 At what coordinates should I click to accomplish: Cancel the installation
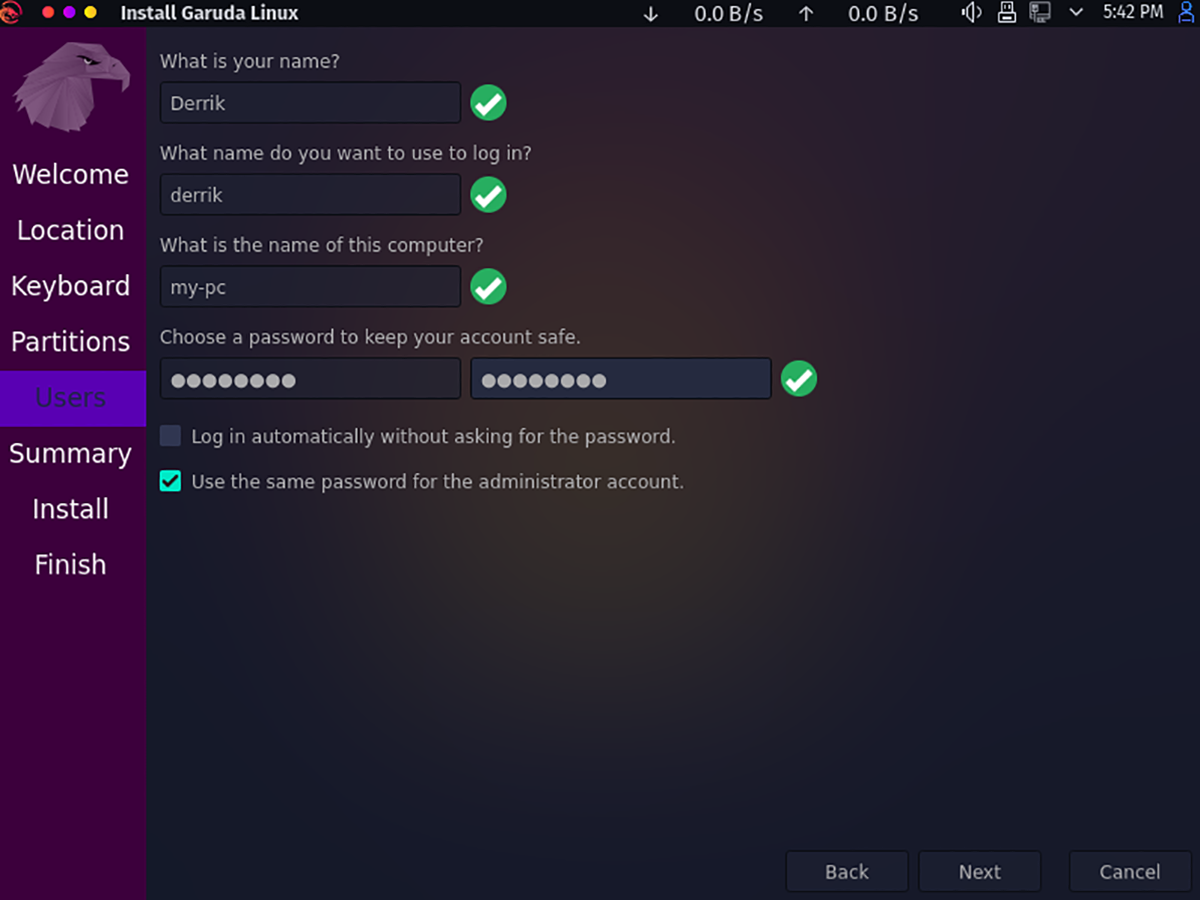[1130, 872]
